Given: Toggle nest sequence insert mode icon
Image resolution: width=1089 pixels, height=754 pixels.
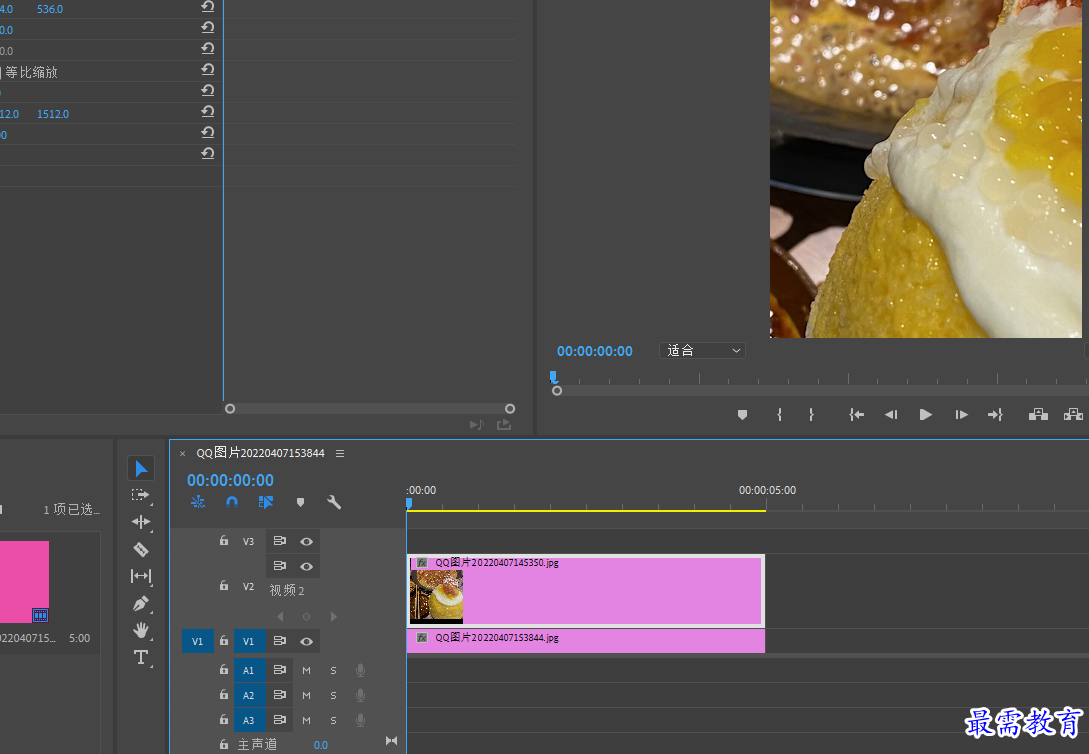Looking at the screenshot, I should [x=198, y=502].
